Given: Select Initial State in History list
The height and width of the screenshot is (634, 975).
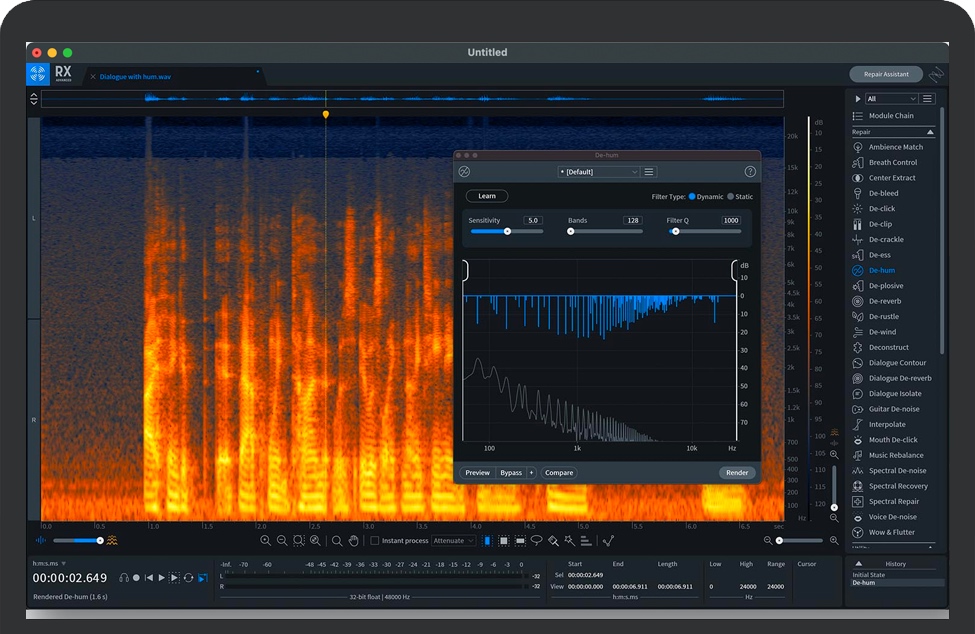Looking at the screenshot, I should (868, 575).
